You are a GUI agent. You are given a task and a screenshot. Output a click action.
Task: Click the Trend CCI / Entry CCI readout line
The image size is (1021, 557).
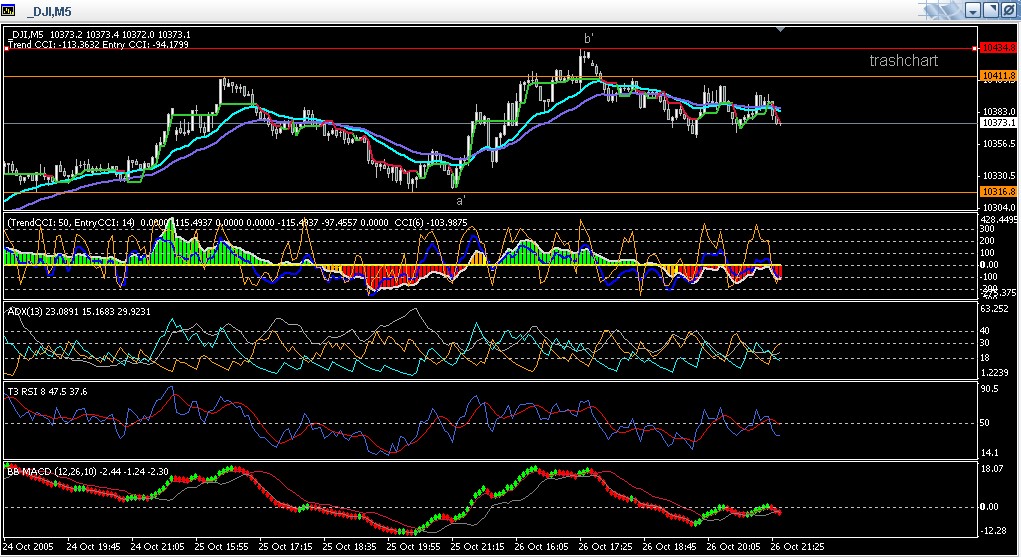[98, 44]
